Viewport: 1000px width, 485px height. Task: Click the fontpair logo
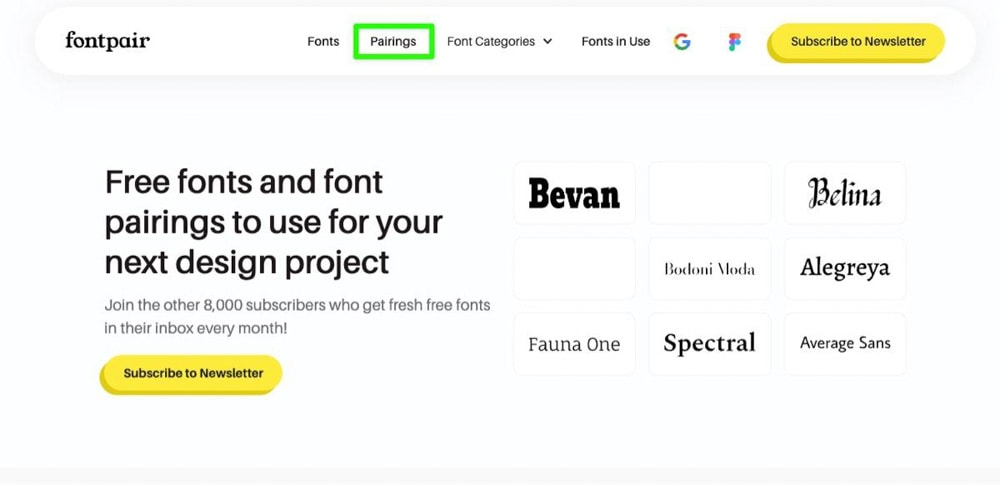pyautogui.click(x=107, y=41)
